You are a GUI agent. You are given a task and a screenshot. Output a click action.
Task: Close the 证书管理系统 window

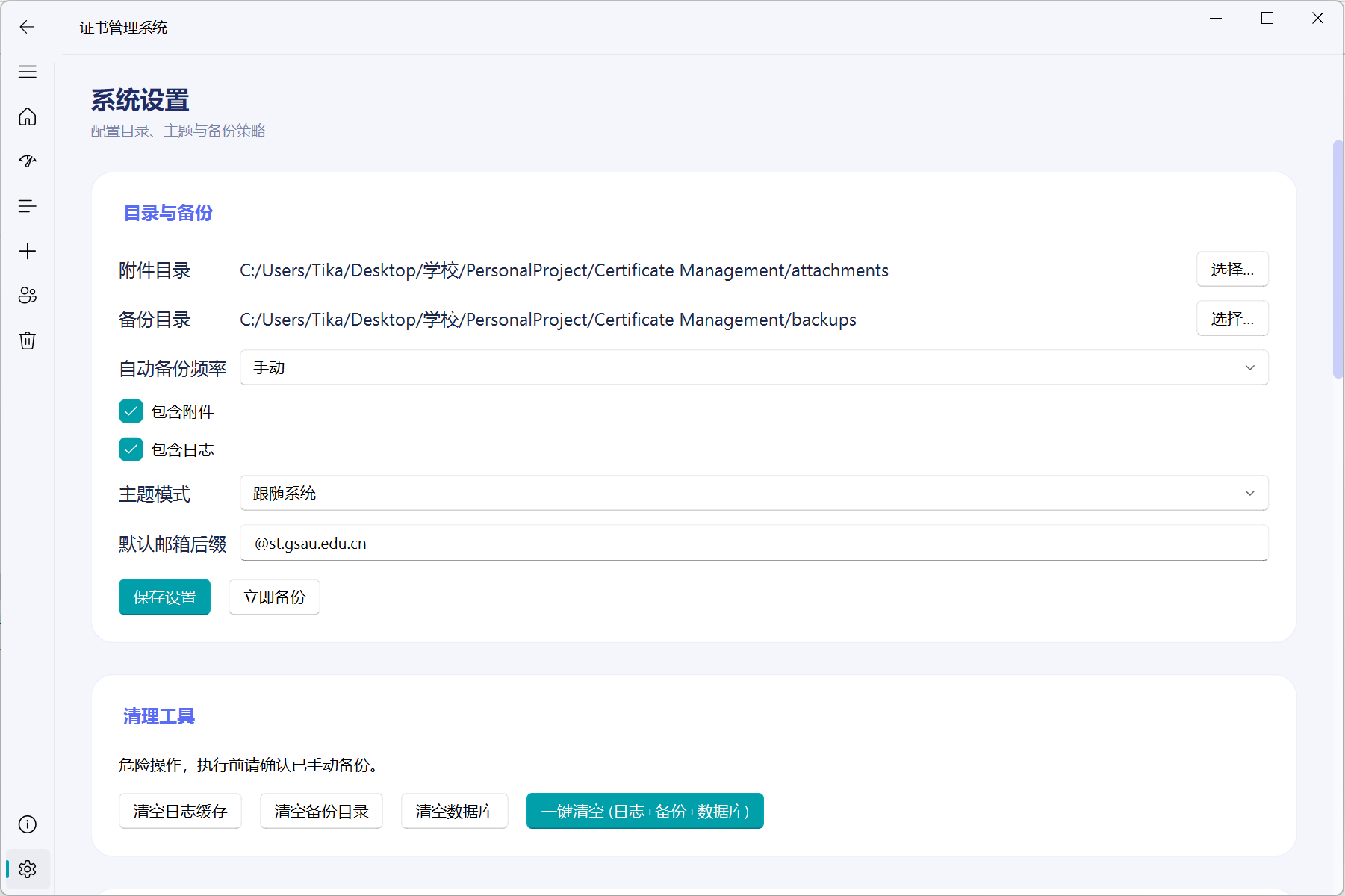1318,18
